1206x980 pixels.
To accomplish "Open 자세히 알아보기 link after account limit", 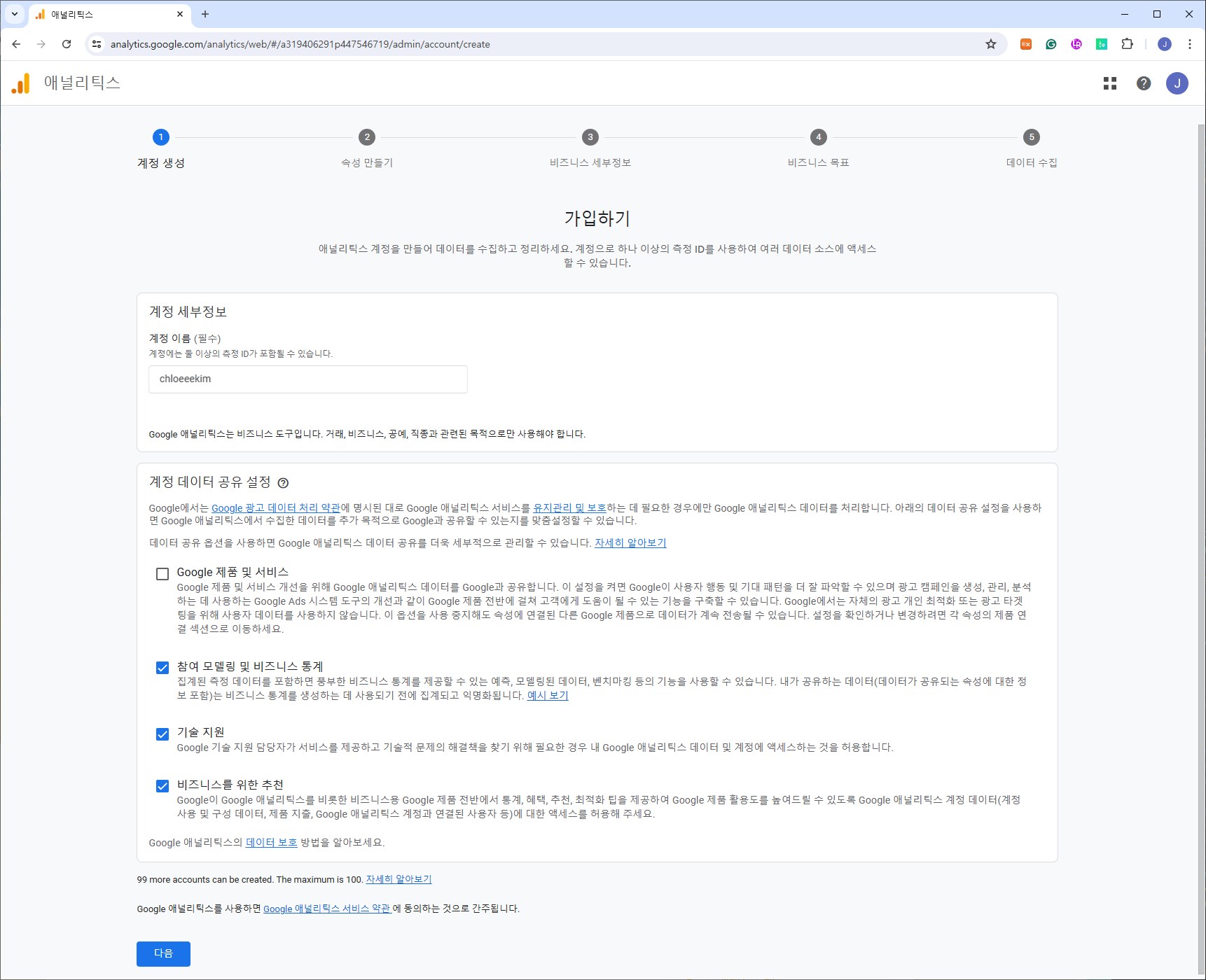I will (x=398, y=880).
